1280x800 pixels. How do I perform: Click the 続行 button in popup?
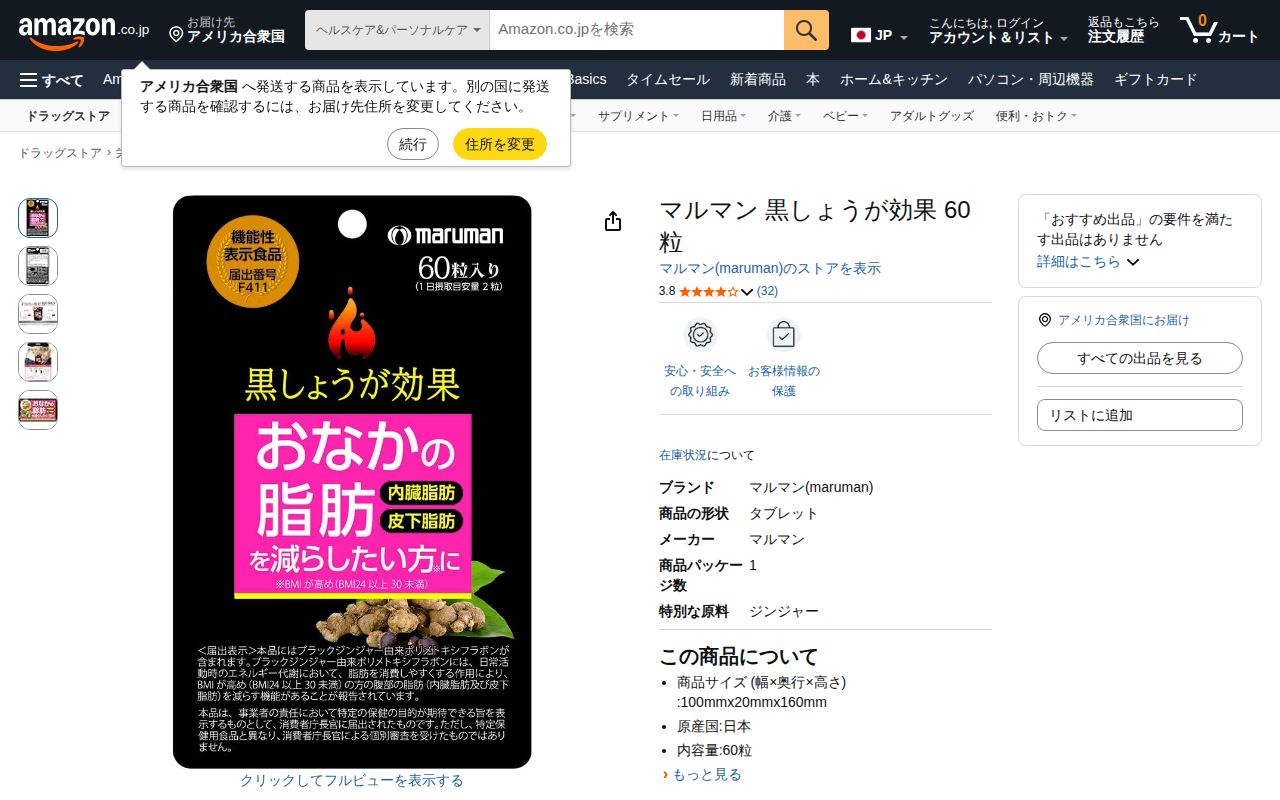[413, 144]
